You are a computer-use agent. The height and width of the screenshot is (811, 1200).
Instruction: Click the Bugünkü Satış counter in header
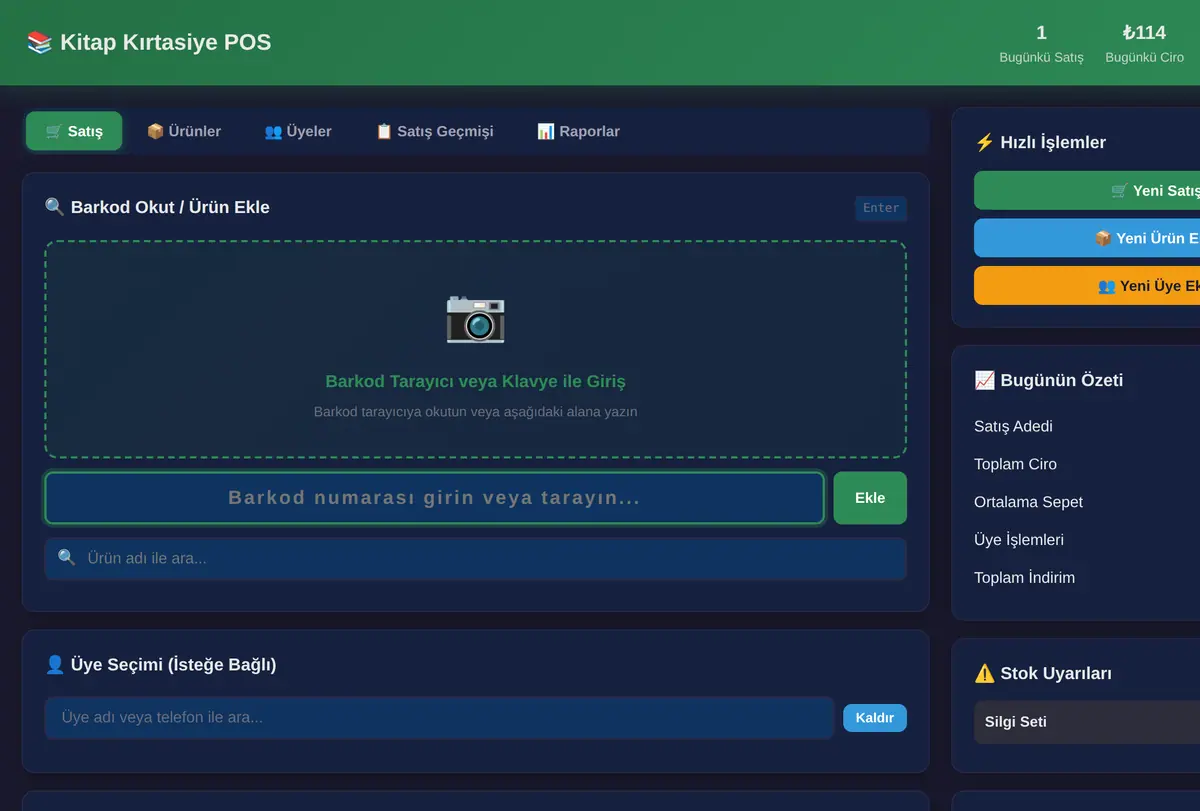pyautogui.click(x=1041, y=44)
